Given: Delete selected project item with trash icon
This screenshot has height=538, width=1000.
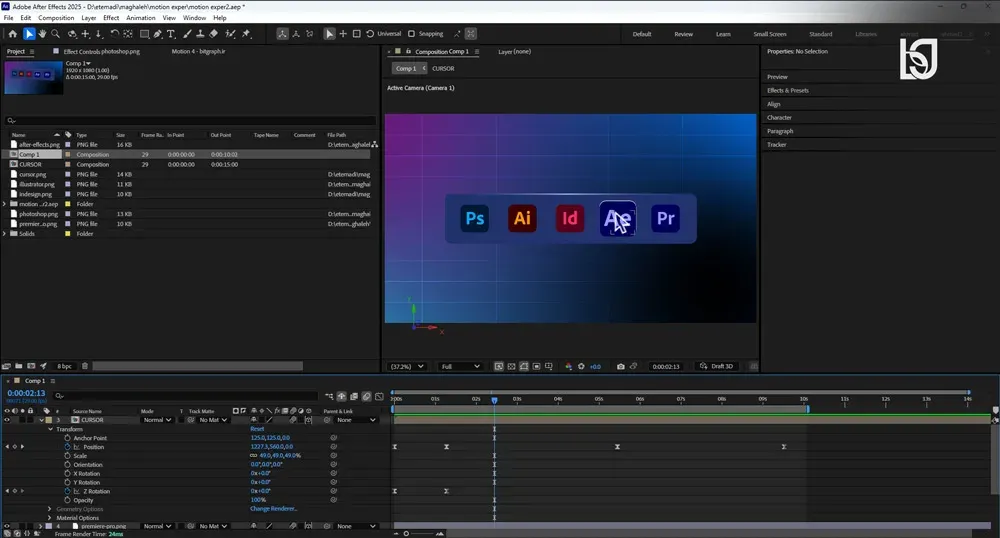Looking at the screenshot, I should coord(84,366).
